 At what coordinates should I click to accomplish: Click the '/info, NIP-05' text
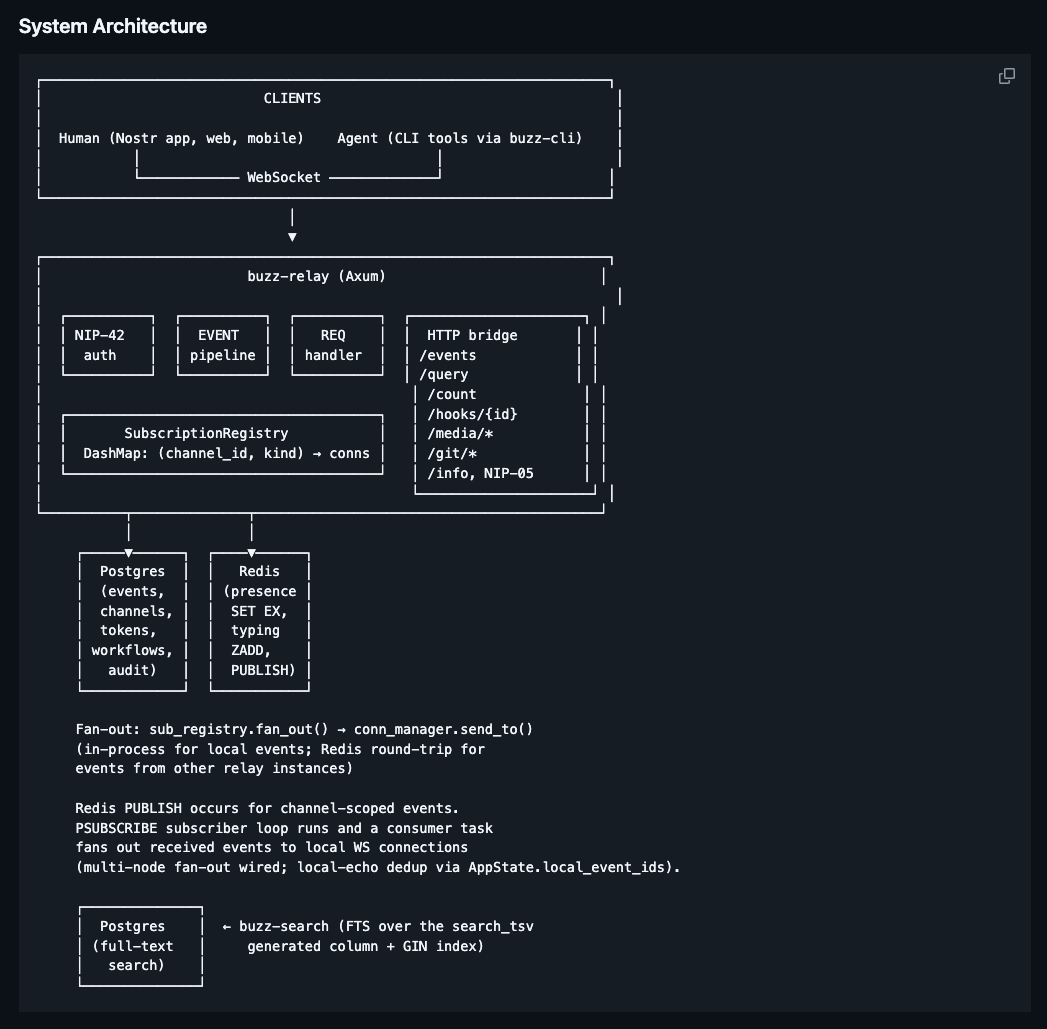[480, 473]
